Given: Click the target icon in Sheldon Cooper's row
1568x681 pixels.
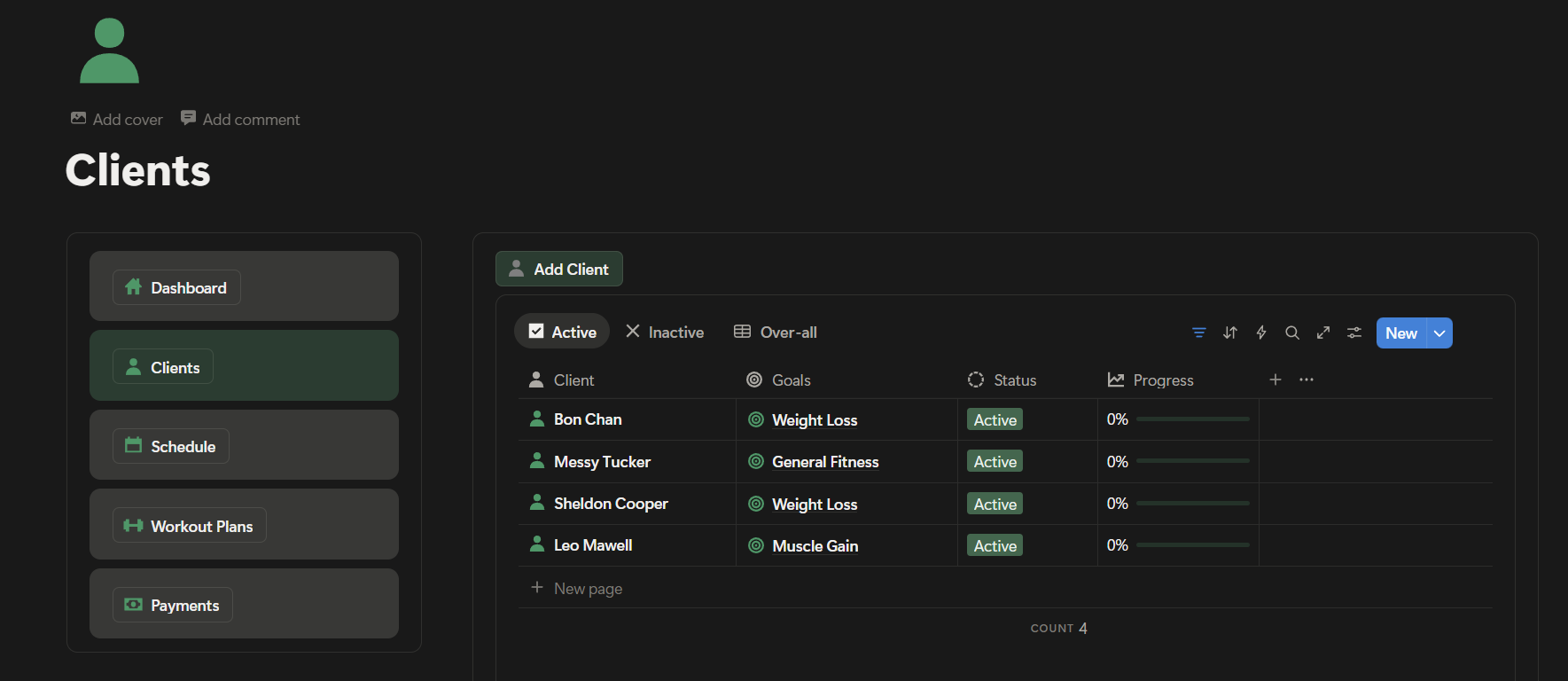Looking at the screenshot, I should pos(756,504).
